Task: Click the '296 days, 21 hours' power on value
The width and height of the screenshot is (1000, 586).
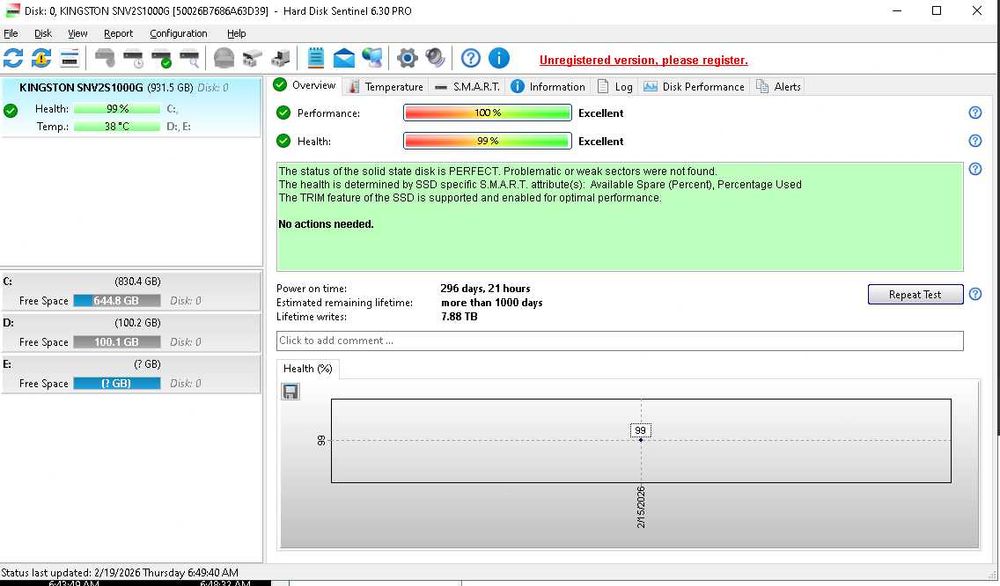Action: [x=485, y=288]
